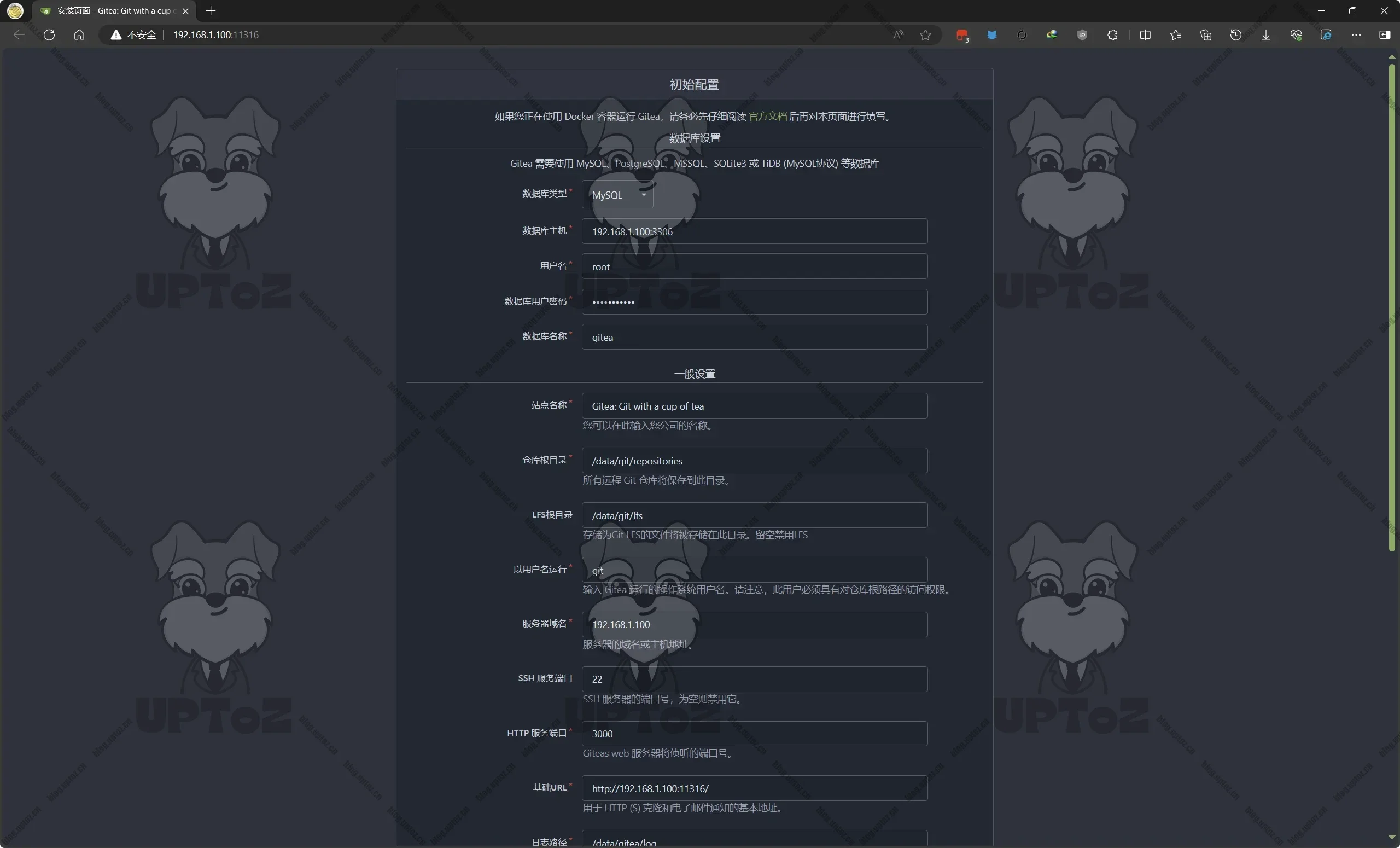
Task: Close the Gitea install page tab
Action: tap(185, 11)
